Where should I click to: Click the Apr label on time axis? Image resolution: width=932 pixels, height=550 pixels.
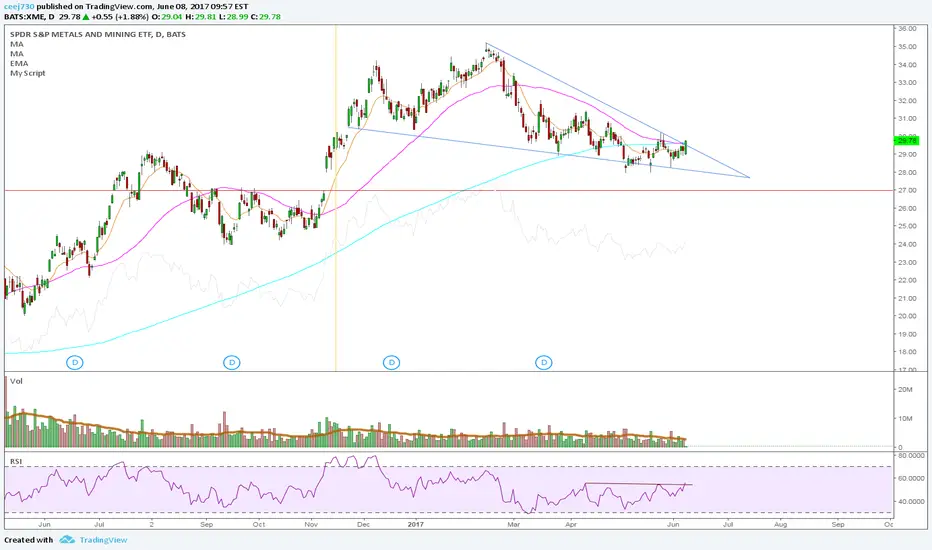tap(571, 524)
